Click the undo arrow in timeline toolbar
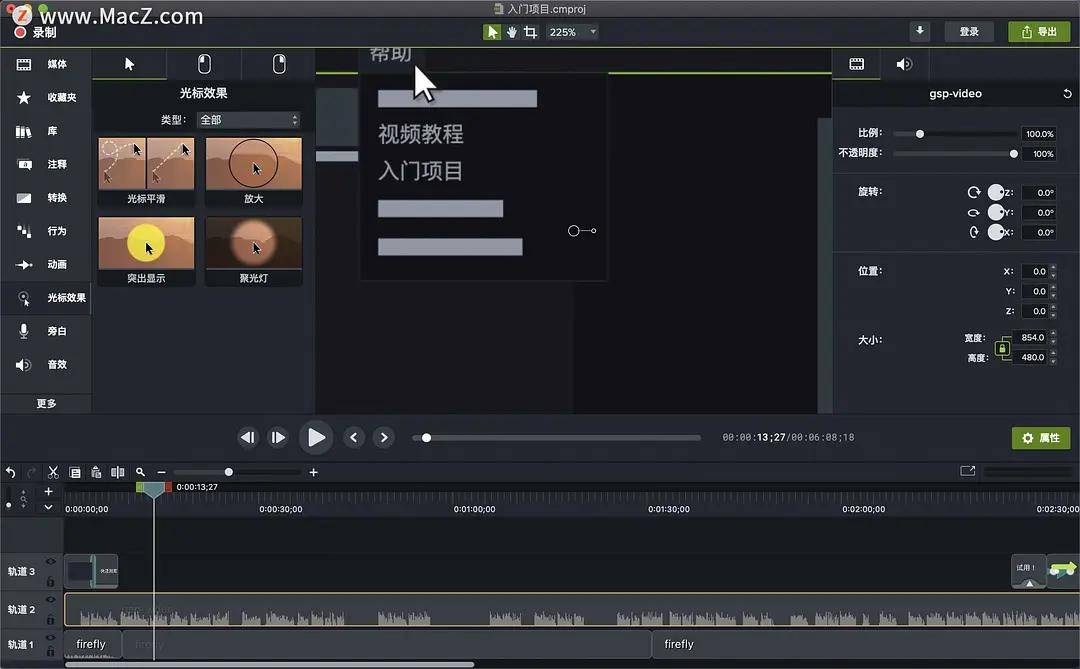This screenshot has height=669, width=1080. pyautogui.click(x=11, y=472)
